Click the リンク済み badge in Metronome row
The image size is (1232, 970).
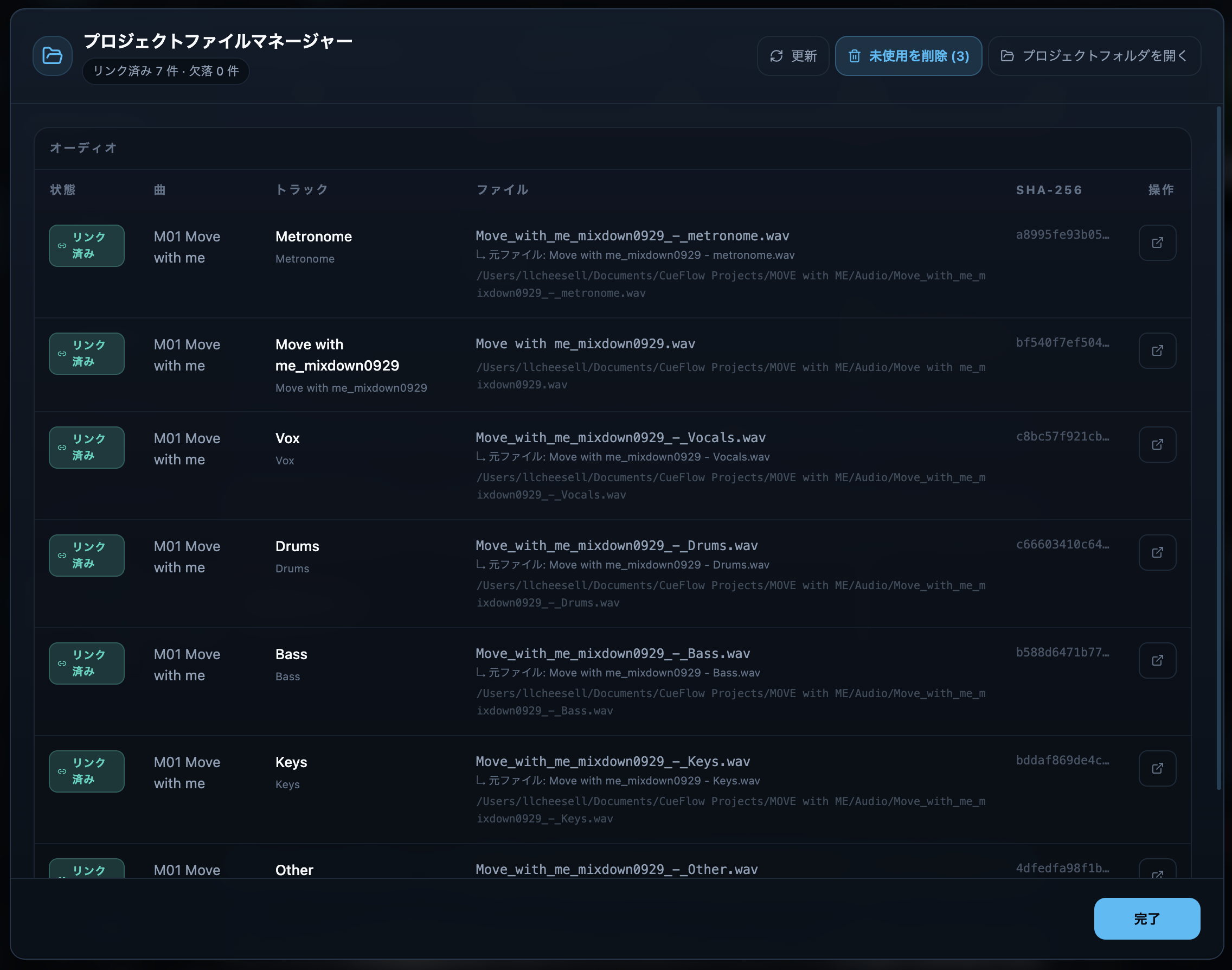pos(87,246)
